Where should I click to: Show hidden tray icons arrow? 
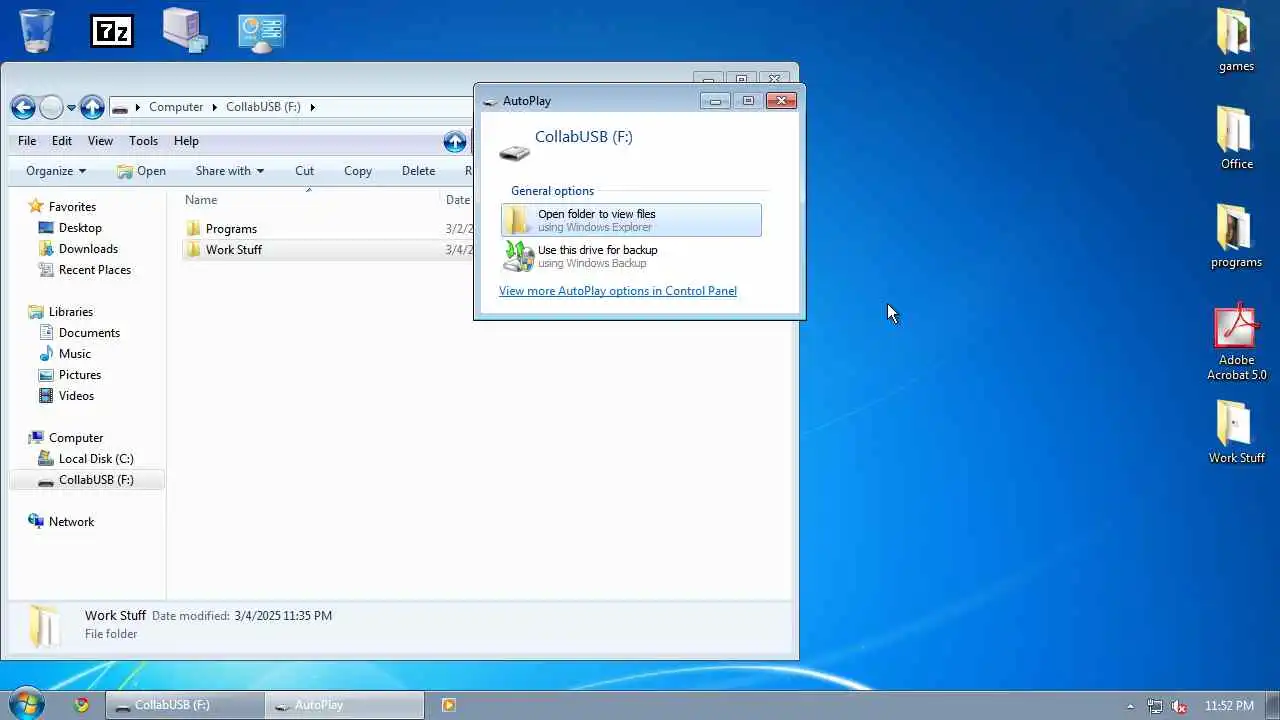click(1130, 706)
